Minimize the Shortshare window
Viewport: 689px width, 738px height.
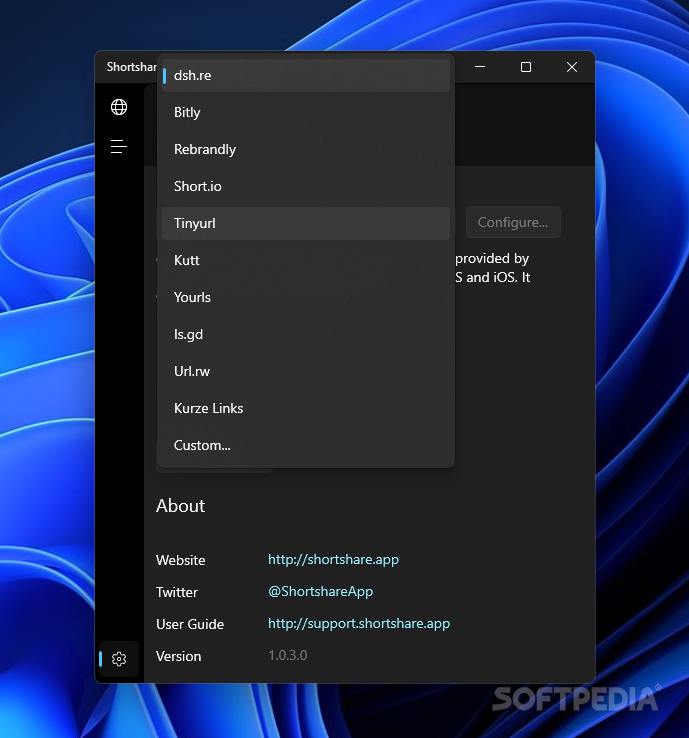point(480,67)
